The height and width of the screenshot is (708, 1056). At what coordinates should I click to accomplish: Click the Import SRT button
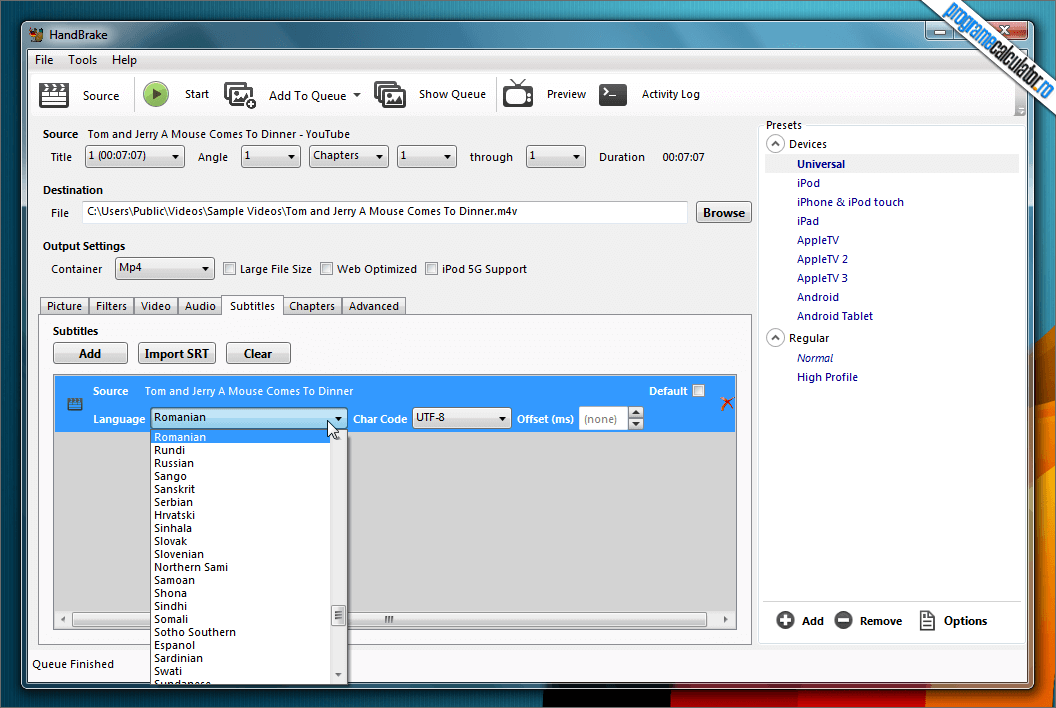(177, 353)
